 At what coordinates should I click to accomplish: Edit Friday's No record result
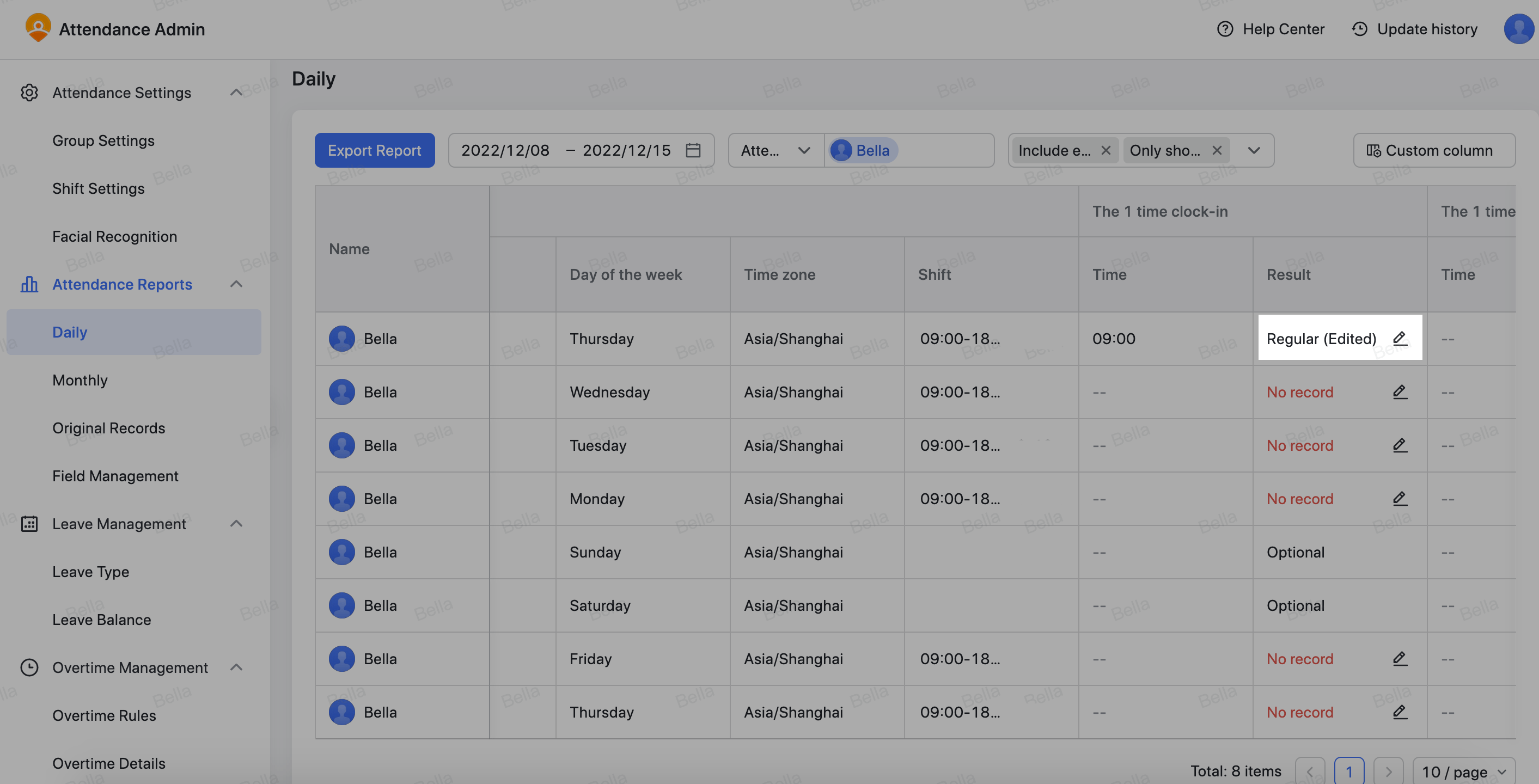(x=1399, y=659)
